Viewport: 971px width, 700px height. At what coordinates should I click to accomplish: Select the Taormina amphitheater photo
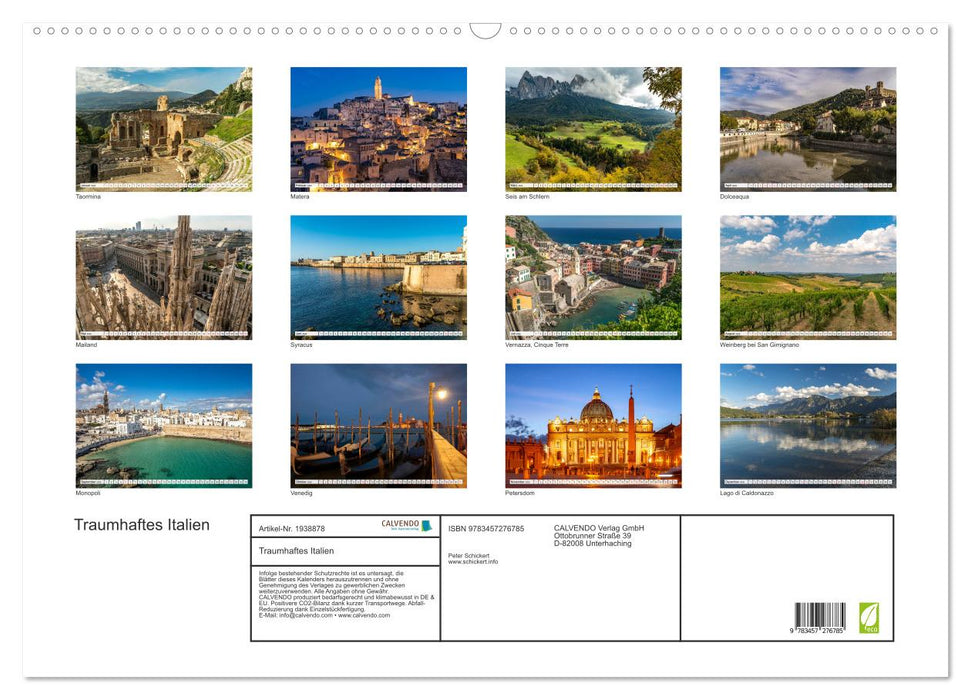[163, 130]
